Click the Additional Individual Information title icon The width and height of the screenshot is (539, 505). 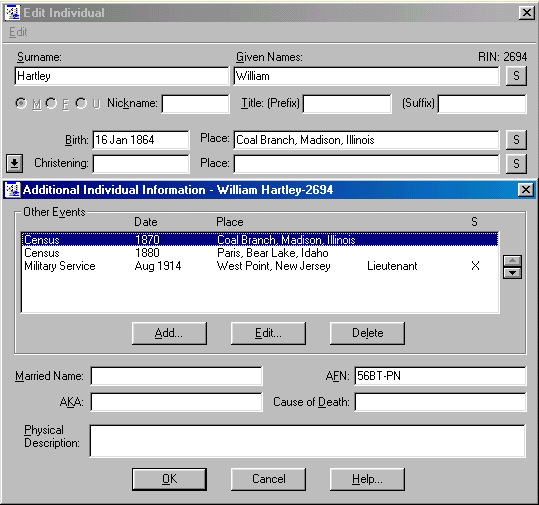13,190
